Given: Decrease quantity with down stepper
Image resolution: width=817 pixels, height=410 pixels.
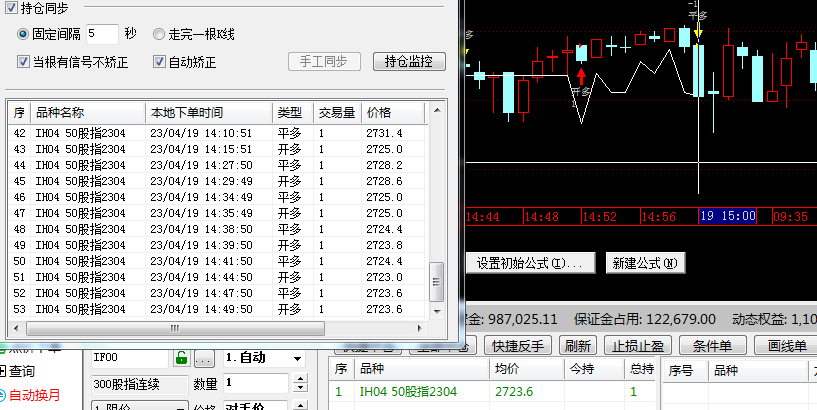Looking at the screenshot, I should 300,389.
